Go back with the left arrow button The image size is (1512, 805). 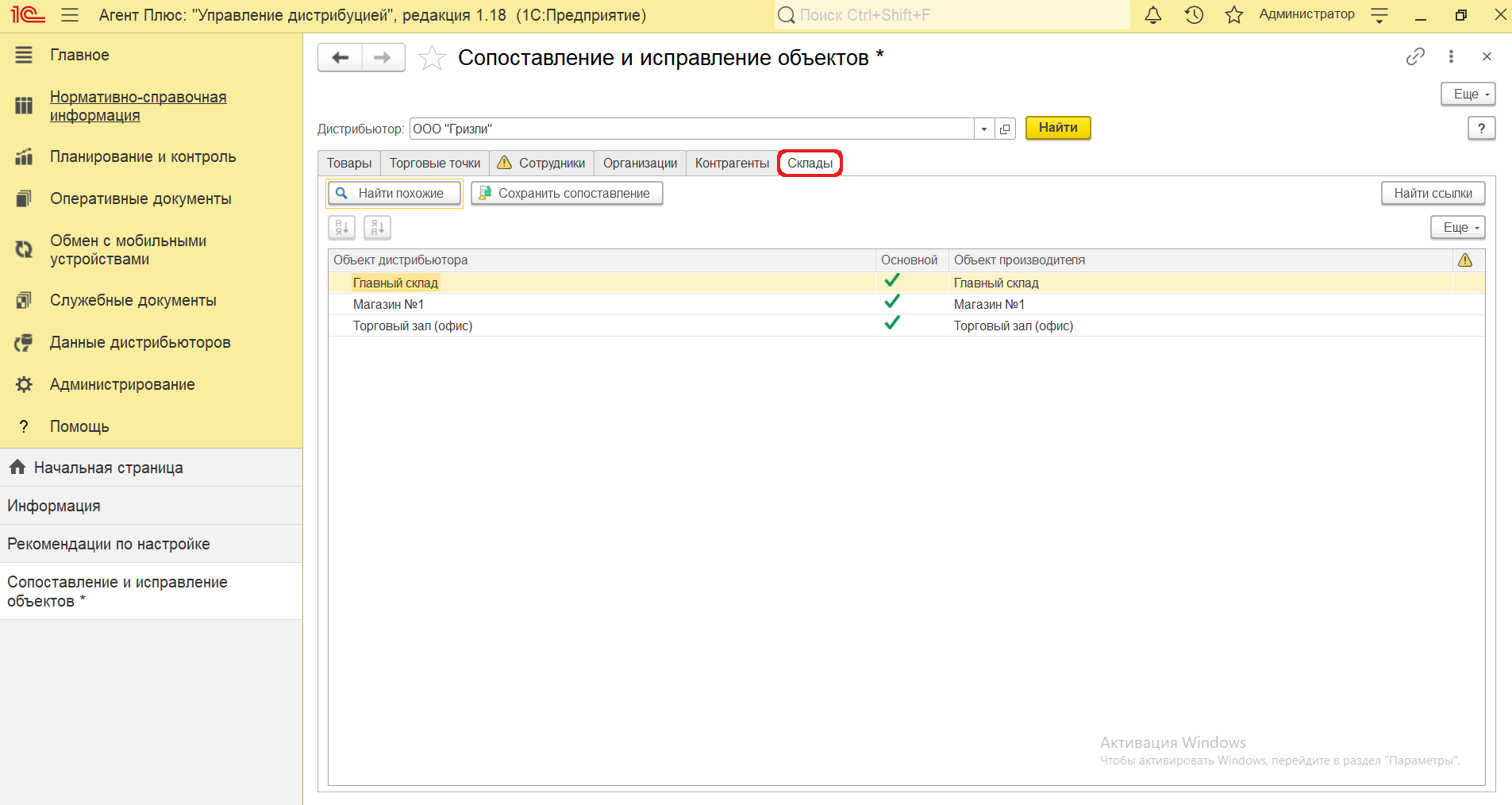(x=340, y=57)
